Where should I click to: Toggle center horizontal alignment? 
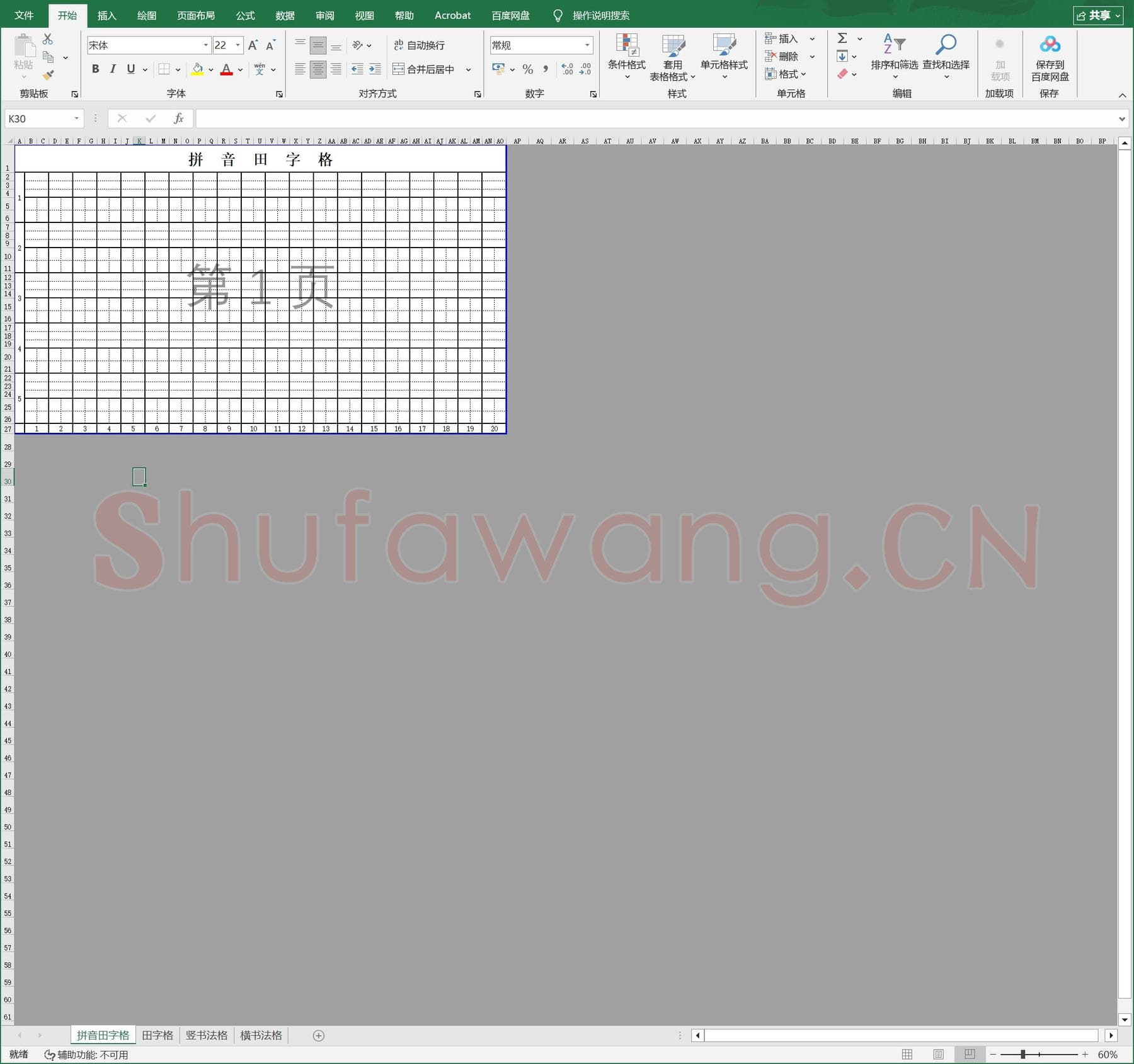pyautogui.click(x=318, y=69)
